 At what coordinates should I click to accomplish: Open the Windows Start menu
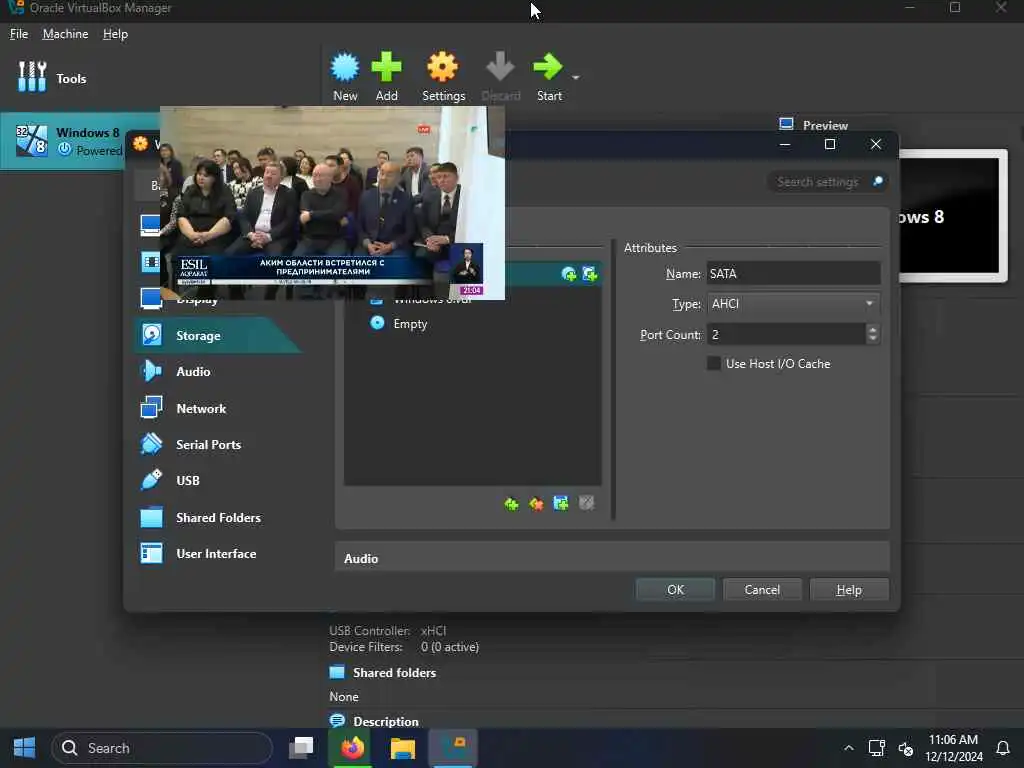(x=24, y=748)
